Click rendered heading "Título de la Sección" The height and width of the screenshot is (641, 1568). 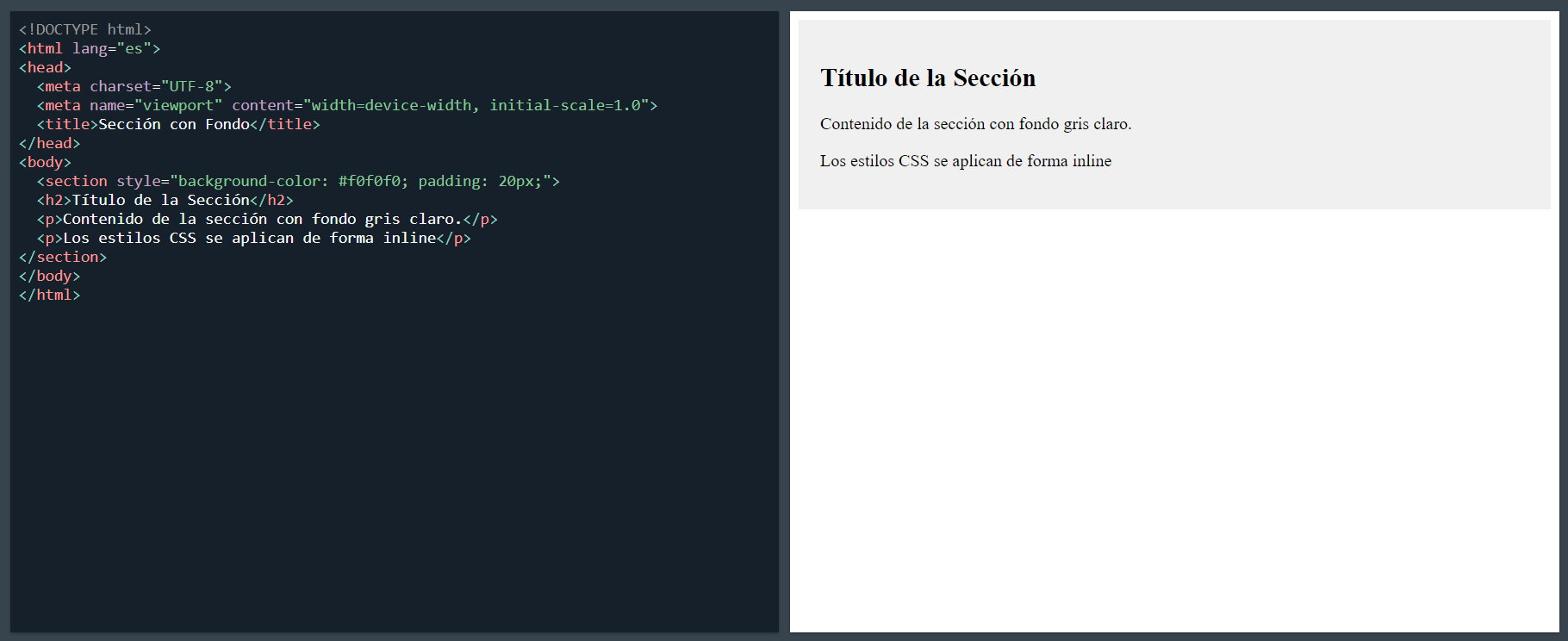[x=928, y=78]
